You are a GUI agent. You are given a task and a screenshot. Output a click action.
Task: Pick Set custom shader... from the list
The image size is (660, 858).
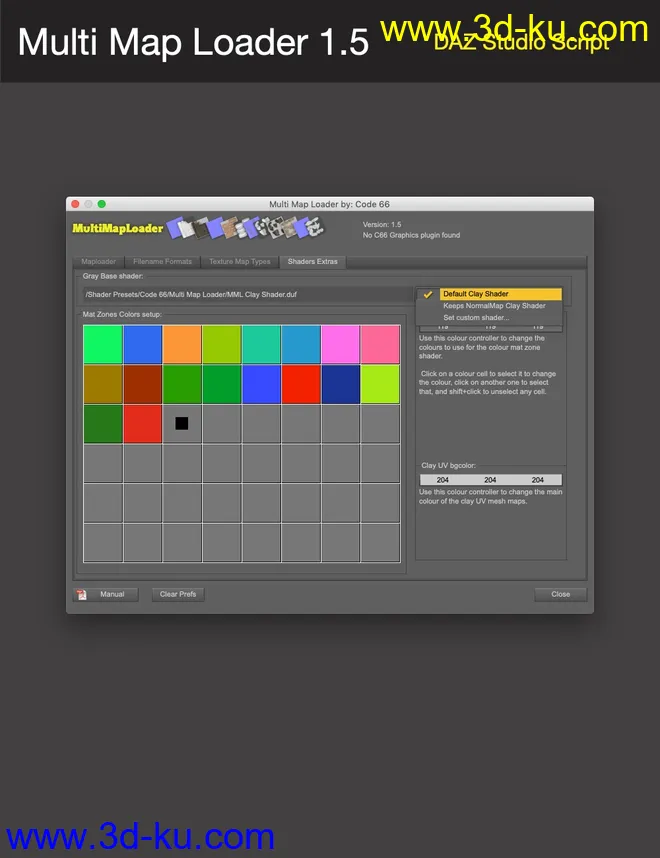pyautogui.click(x=476, y=318)
